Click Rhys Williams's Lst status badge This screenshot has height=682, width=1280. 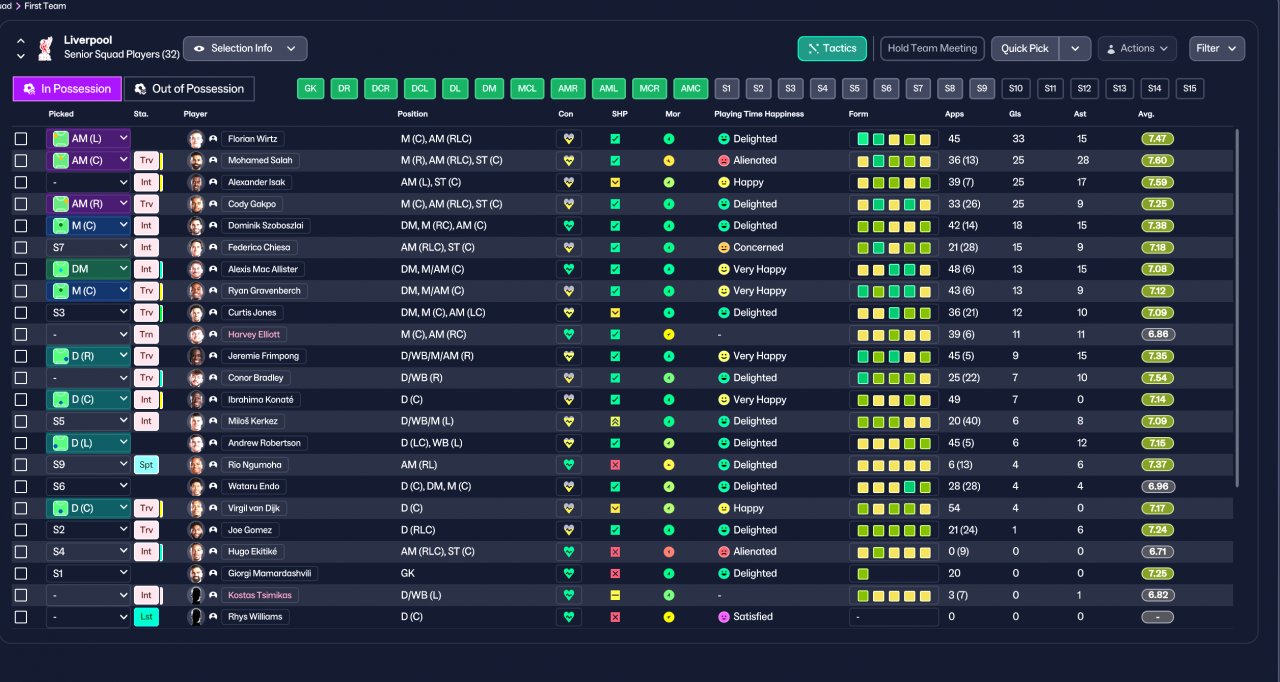click(x=146, y=617)
